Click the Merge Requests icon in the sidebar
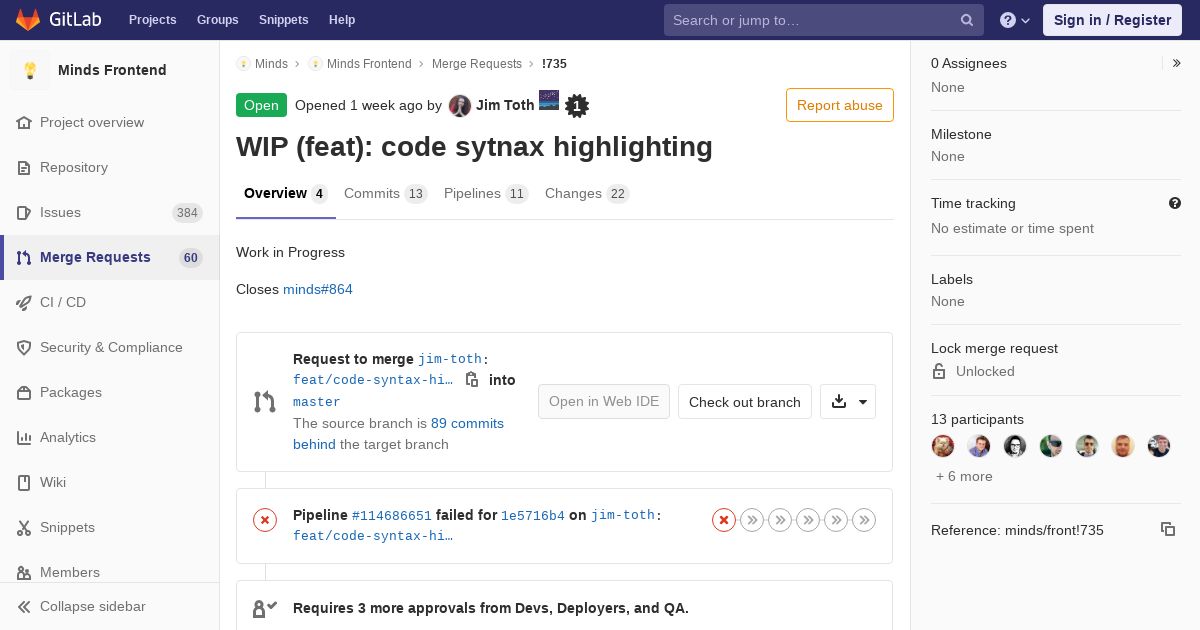 click(24, 257)
